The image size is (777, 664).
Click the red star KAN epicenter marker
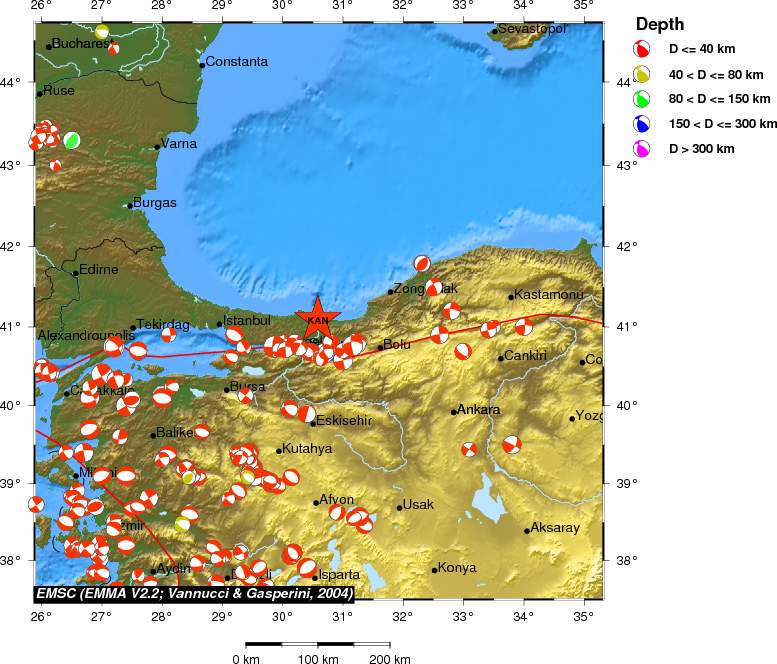[x=317, y=320]
